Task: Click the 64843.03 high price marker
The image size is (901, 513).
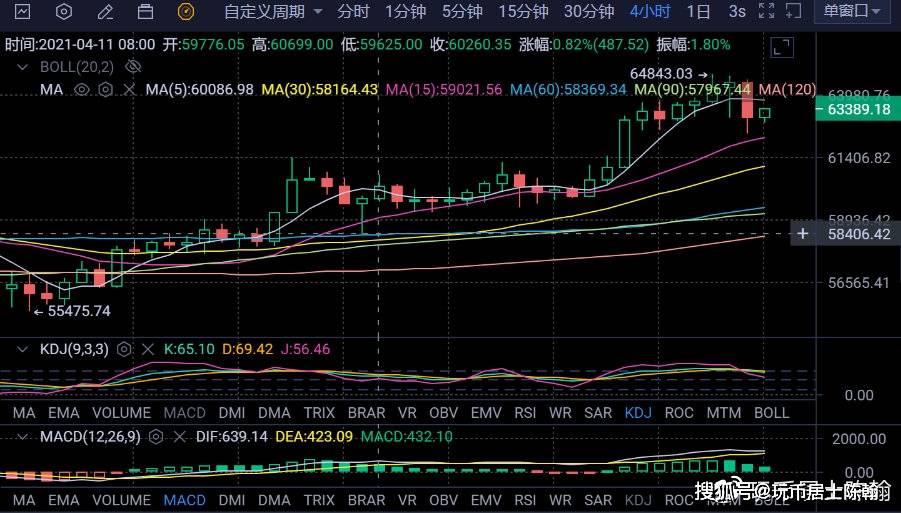Action: point(669,74)
